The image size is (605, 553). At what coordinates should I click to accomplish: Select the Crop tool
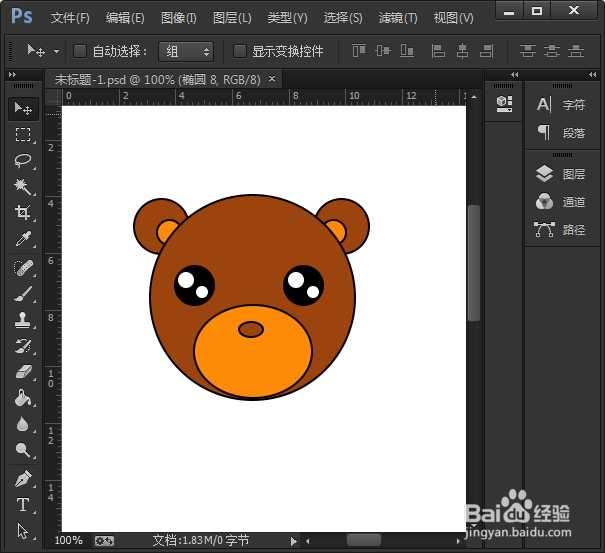23,212
